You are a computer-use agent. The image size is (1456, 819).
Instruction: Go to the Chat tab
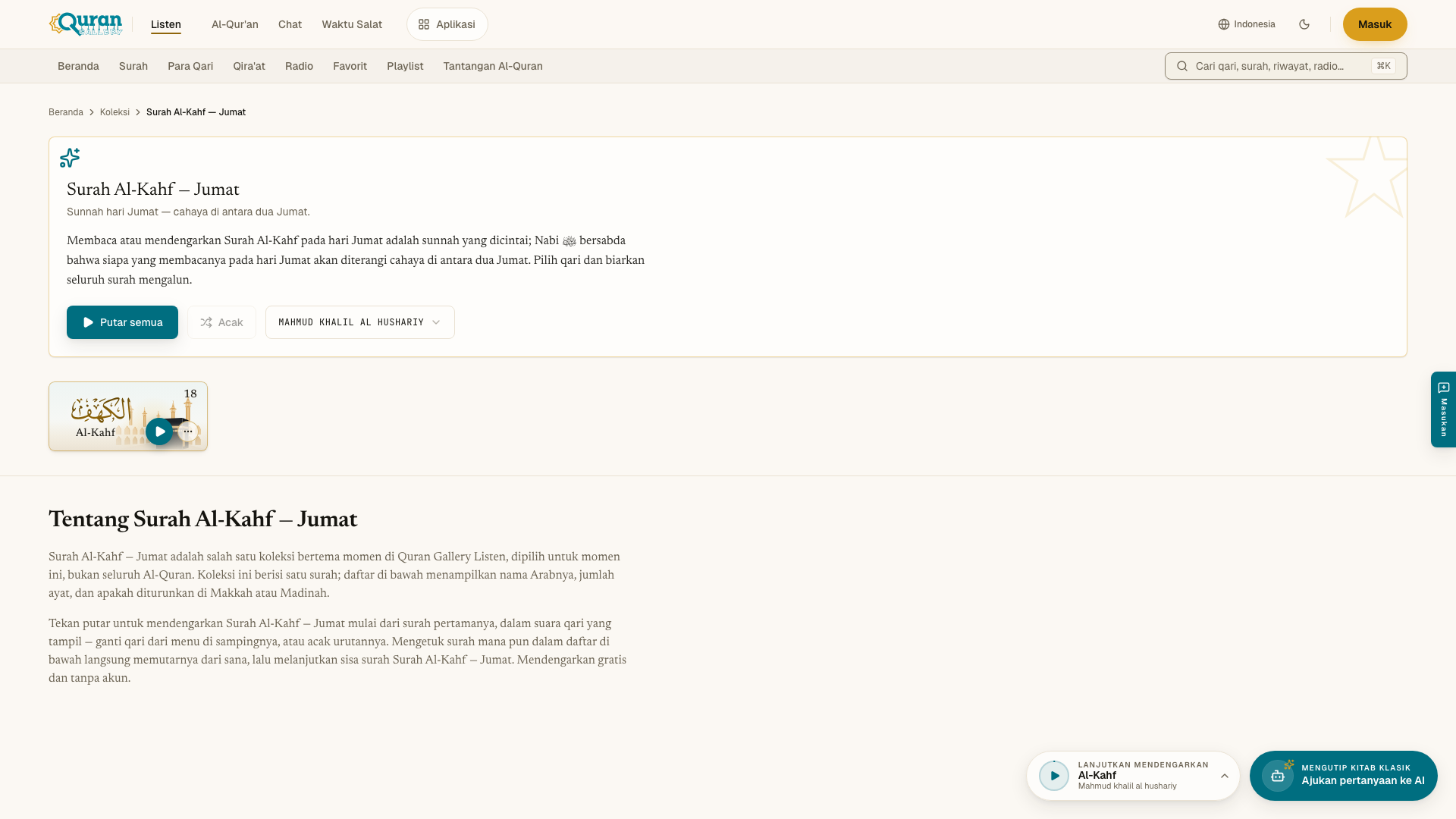pos(290,24)
